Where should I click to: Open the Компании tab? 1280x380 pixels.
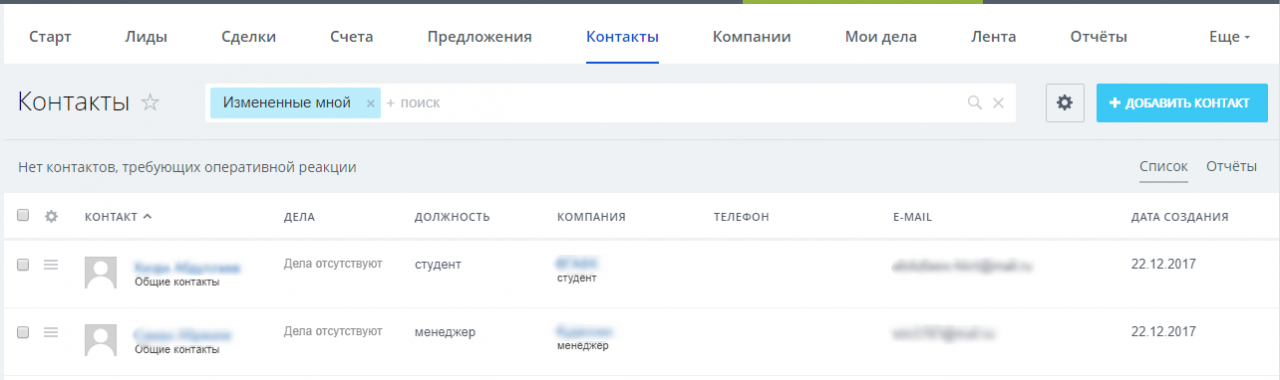point(752,37)
